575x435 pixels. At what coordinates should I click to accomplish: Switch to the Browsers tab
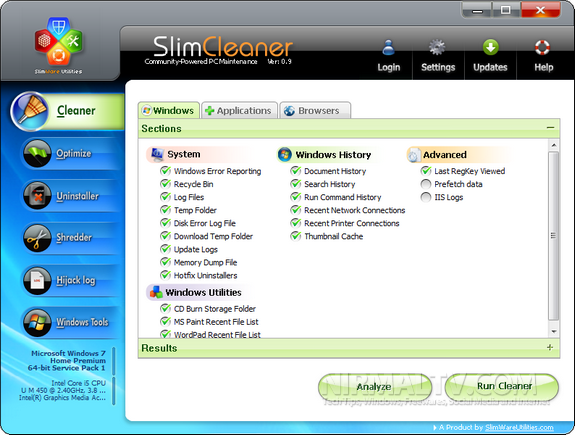(x=315, y=110)
